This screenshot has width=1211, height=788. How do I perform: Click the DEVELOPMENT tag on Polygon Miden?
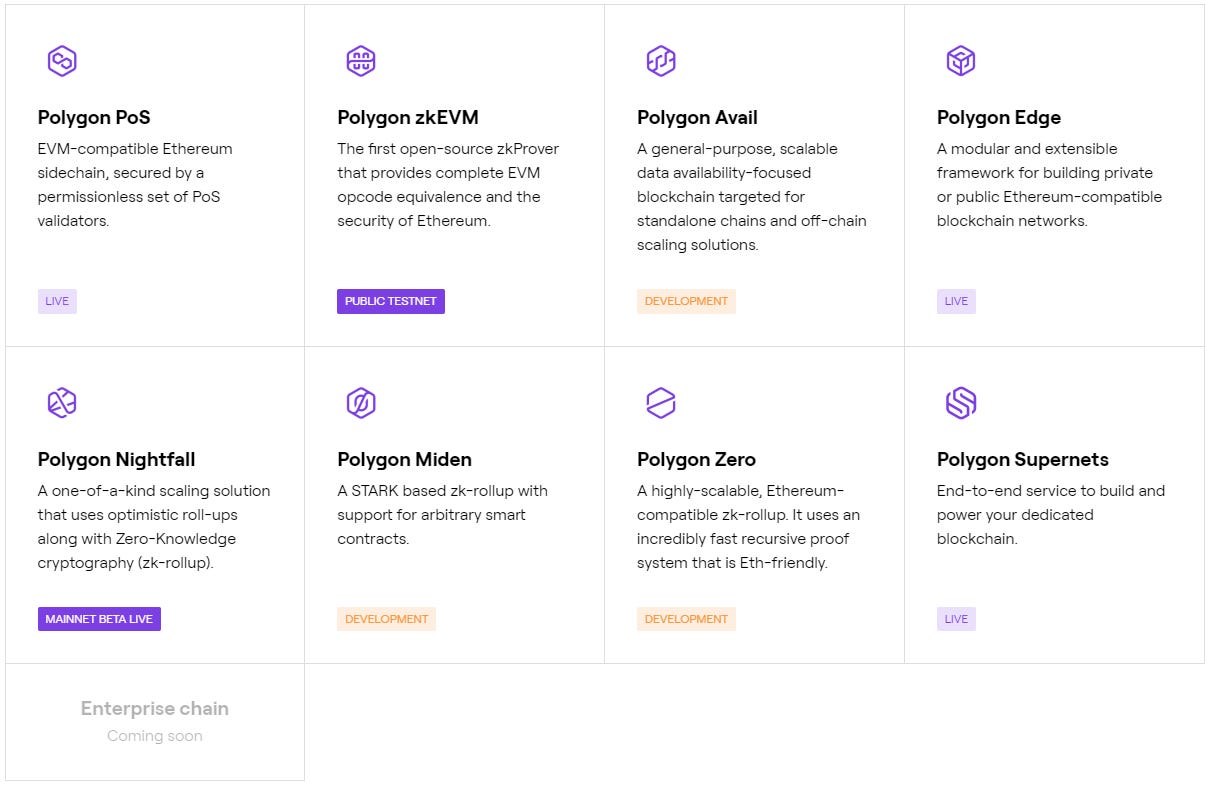tap(386, 619)
